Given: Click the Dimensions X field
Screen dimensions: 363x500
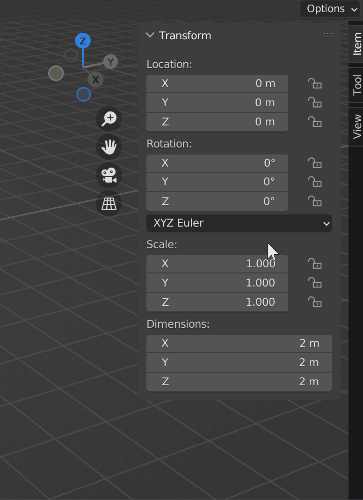Looking at the screenshot, I should tap(239, 344).
